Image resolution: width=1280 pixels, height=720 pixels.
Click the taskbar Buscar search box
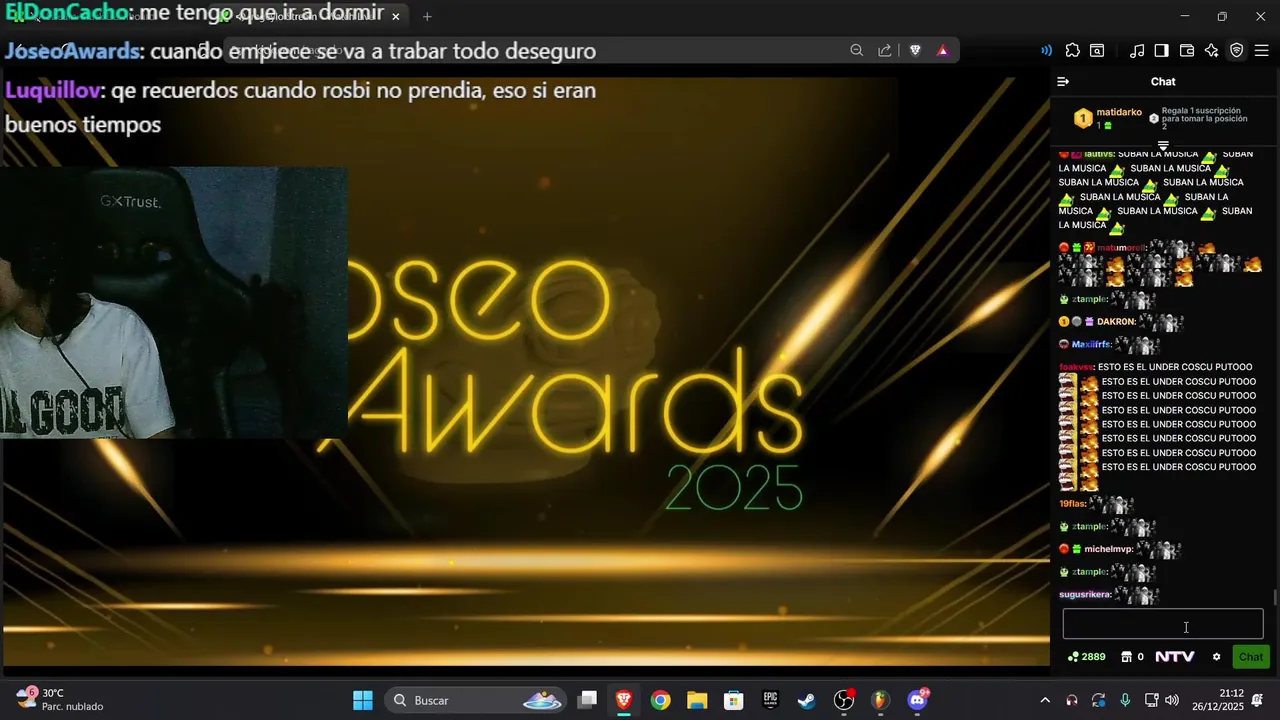[x=476, y=700]
